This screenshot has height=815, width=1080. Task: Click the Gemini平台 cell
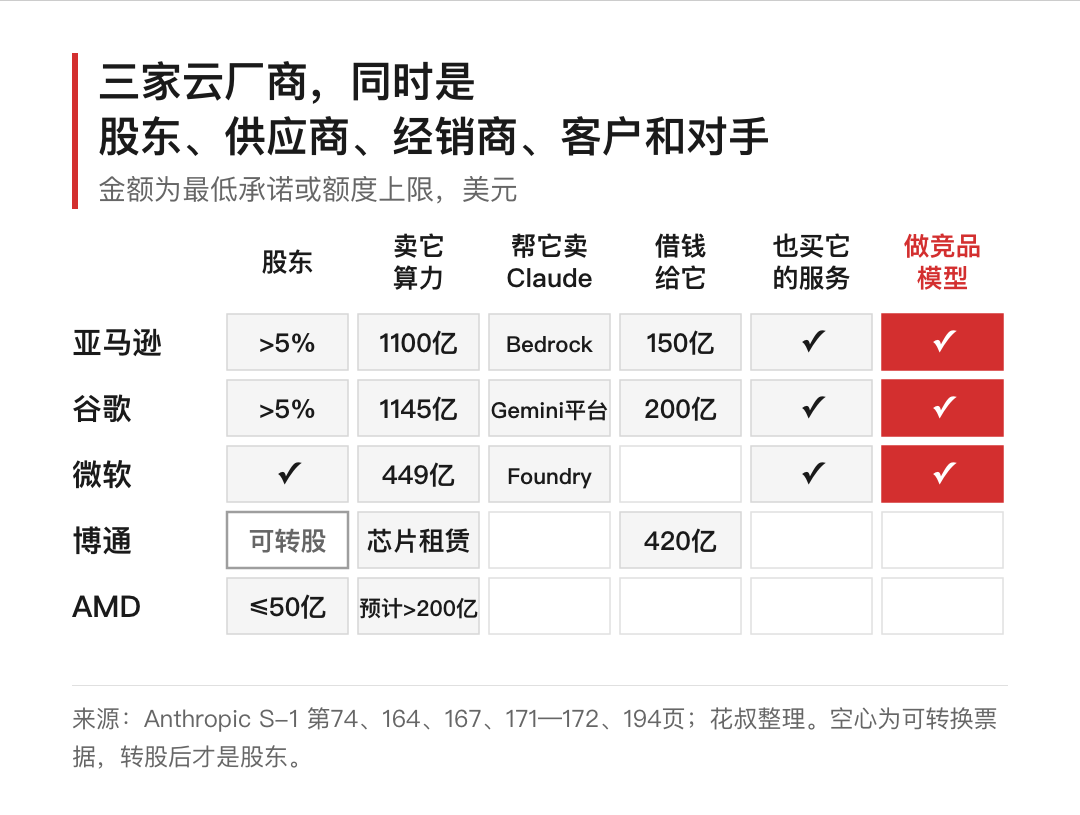549,408
